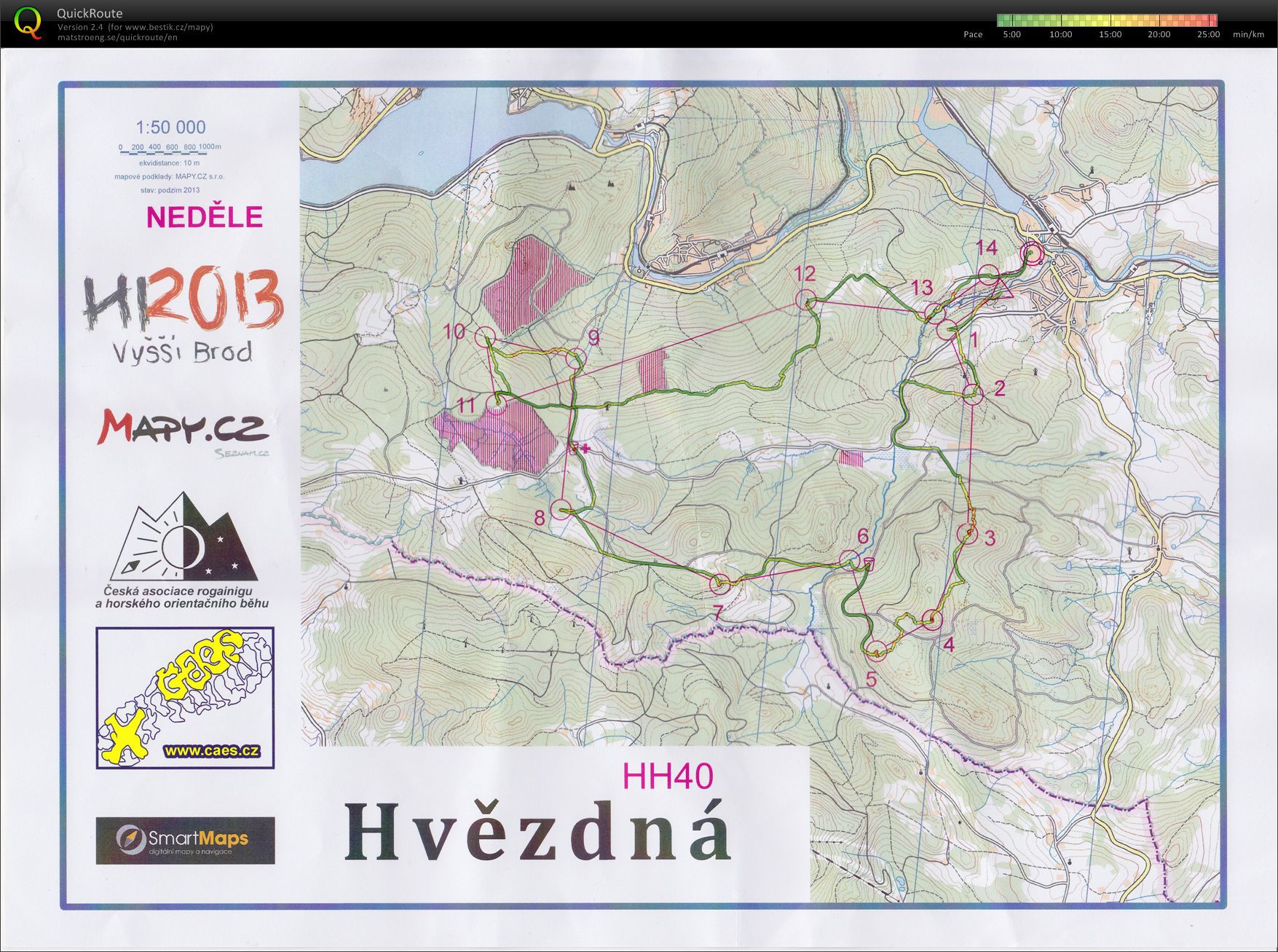Select control circle 10
The image size is (1278, 952).
tap(485, 337)
